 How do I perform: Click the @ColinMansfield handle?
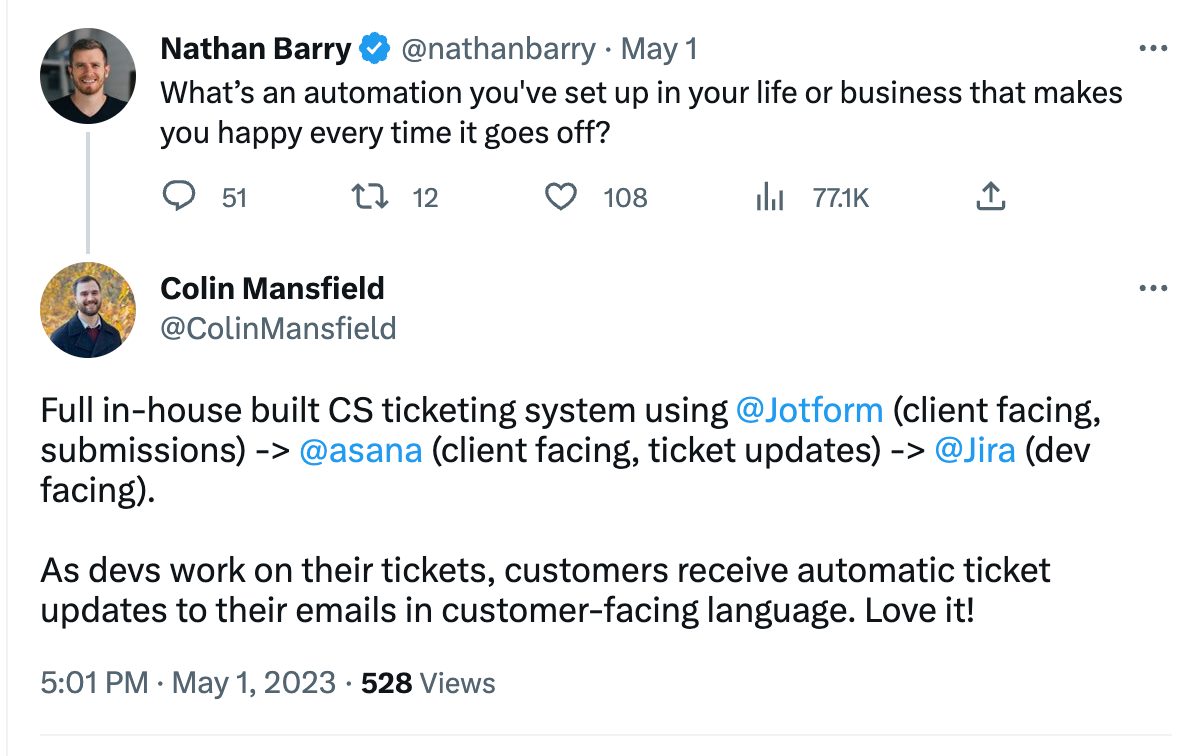(278, 328)
